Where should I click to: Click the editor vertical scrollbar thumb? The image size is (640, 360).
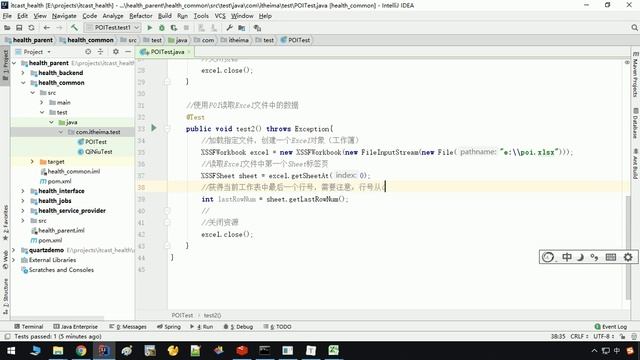(x=628, y=247)
